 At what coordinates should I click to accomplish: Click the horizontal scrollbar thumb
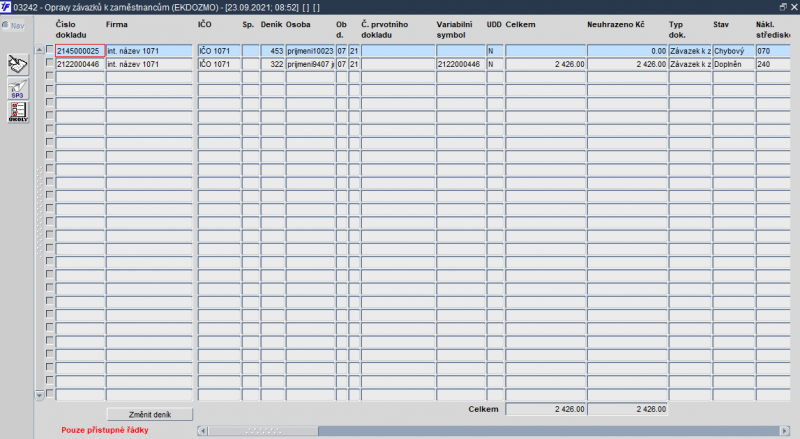tap(263, 431)
